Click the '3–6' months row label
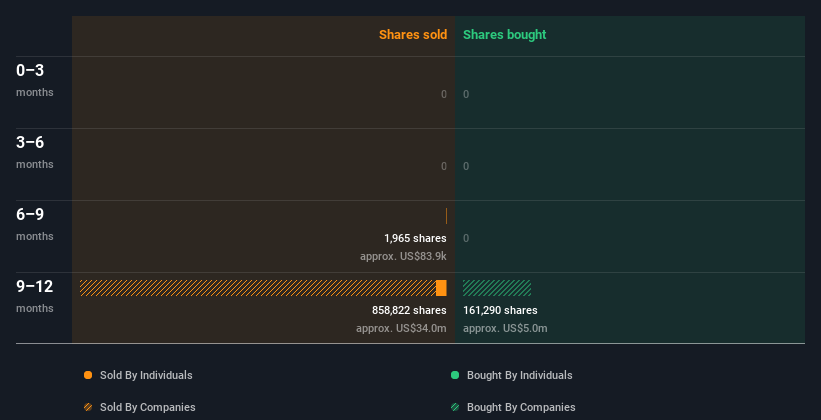 pyautogui.click(x=30, y=142)
